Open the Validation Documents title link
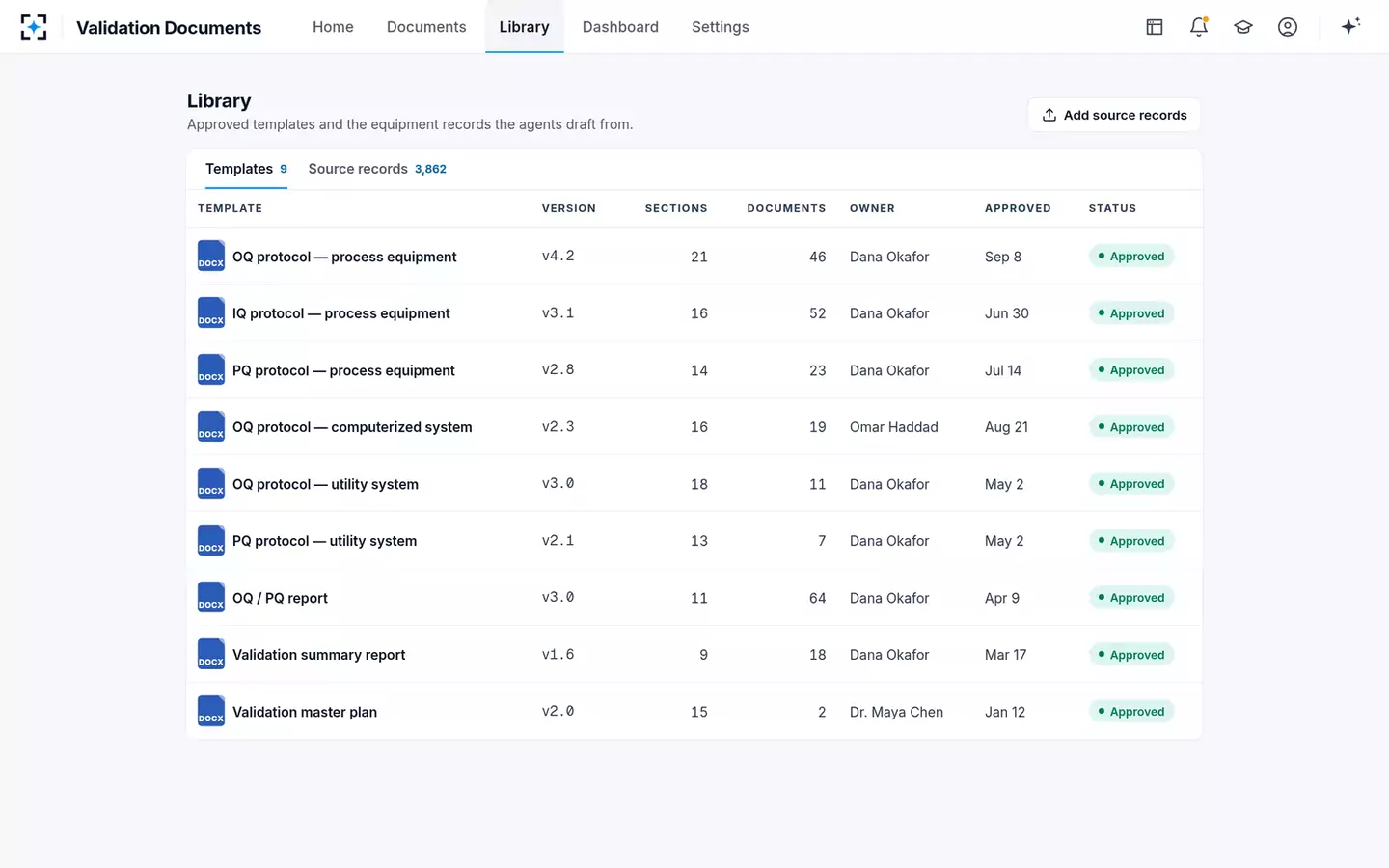This screenshot has height=868, width=1389. pyautogui.click(x=169, y=27)
